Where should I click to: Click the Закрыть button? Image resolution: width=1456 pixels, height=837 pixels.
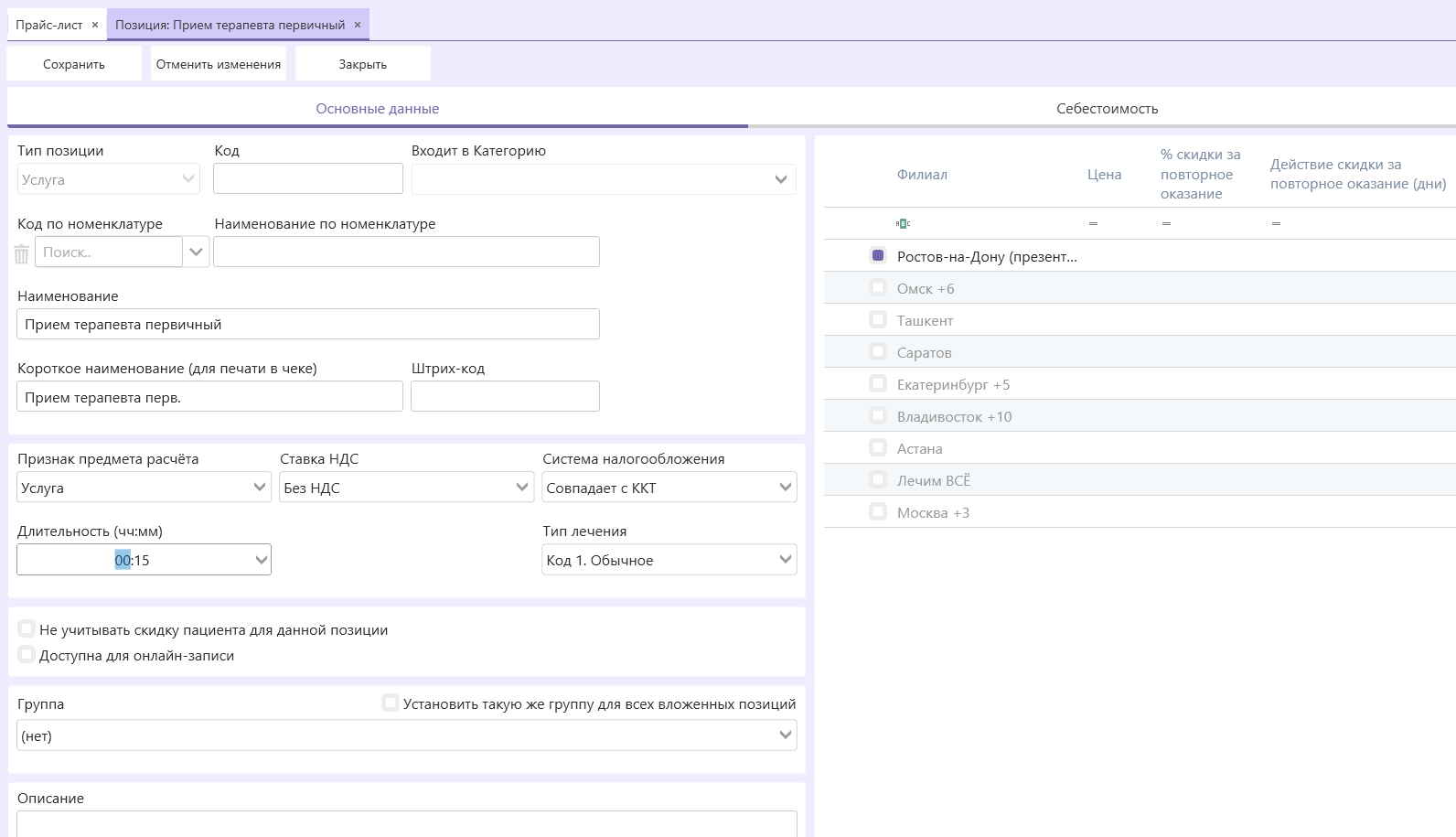[363, 64]
